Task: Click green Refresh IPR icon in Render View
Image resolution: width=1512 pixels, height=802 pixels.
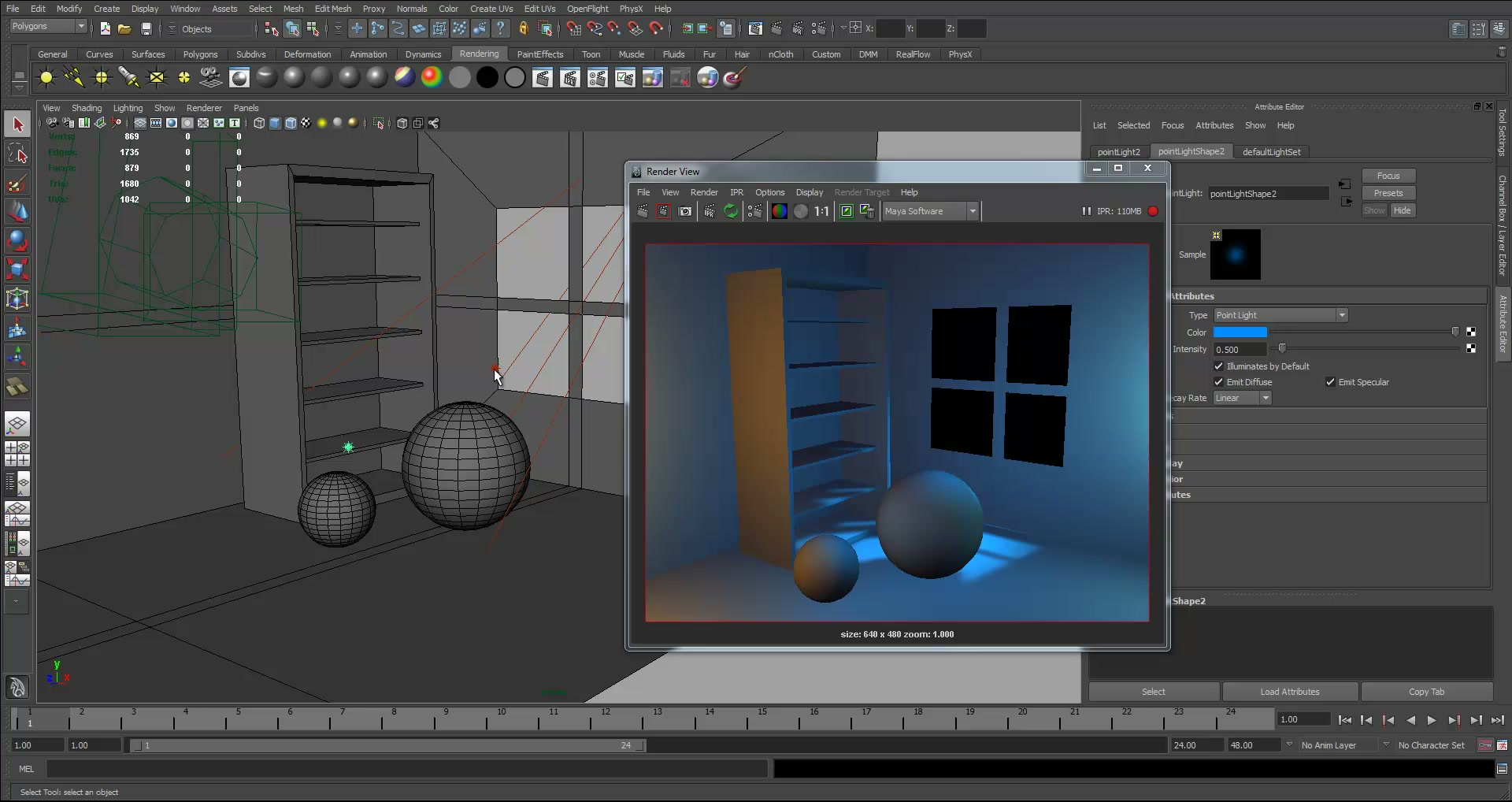Action: [x=731, y=211]
